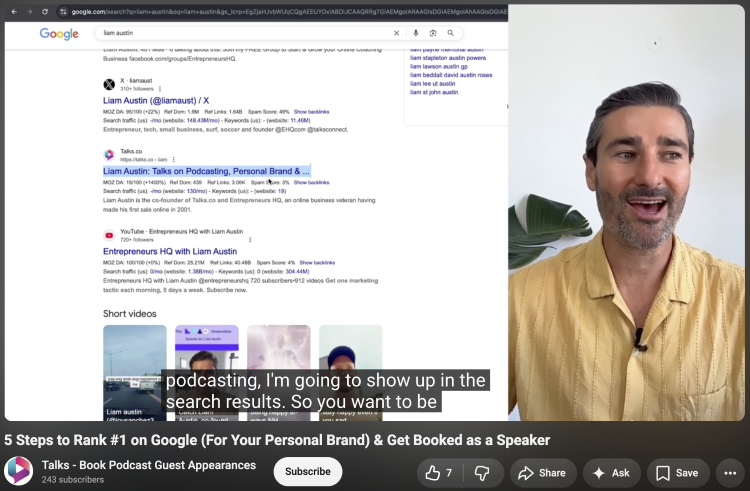Show backlinks for the Talks.co result
Screen dimensions: 750x491
click(311, 183)
